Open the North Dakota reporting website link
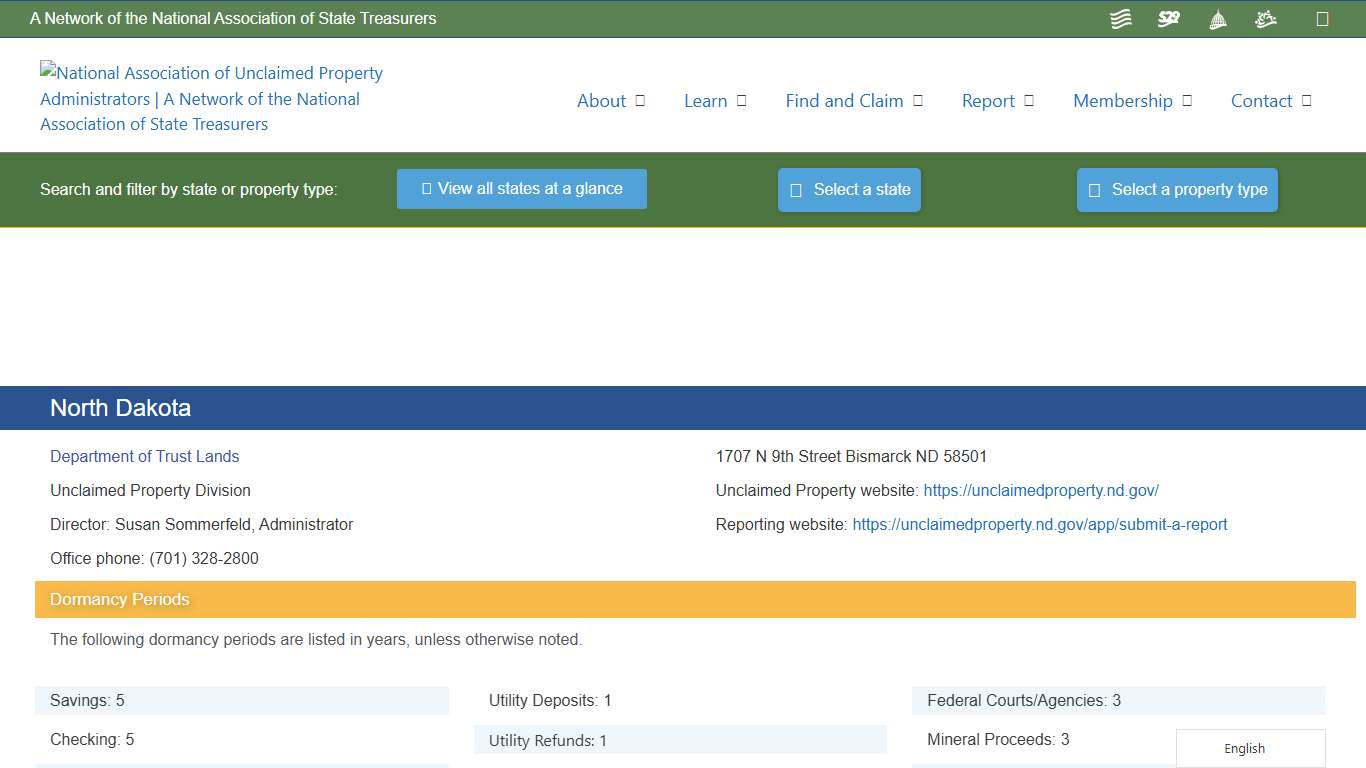The width and height of the screenshot is (1366, 768). tap(1040, 524)
